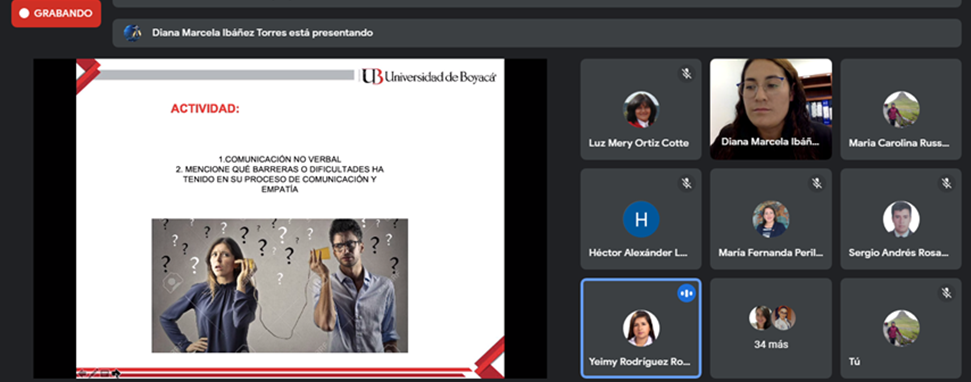Click the slideshow pen tool icon
This screenshot has height=382, width=971.
94,373
